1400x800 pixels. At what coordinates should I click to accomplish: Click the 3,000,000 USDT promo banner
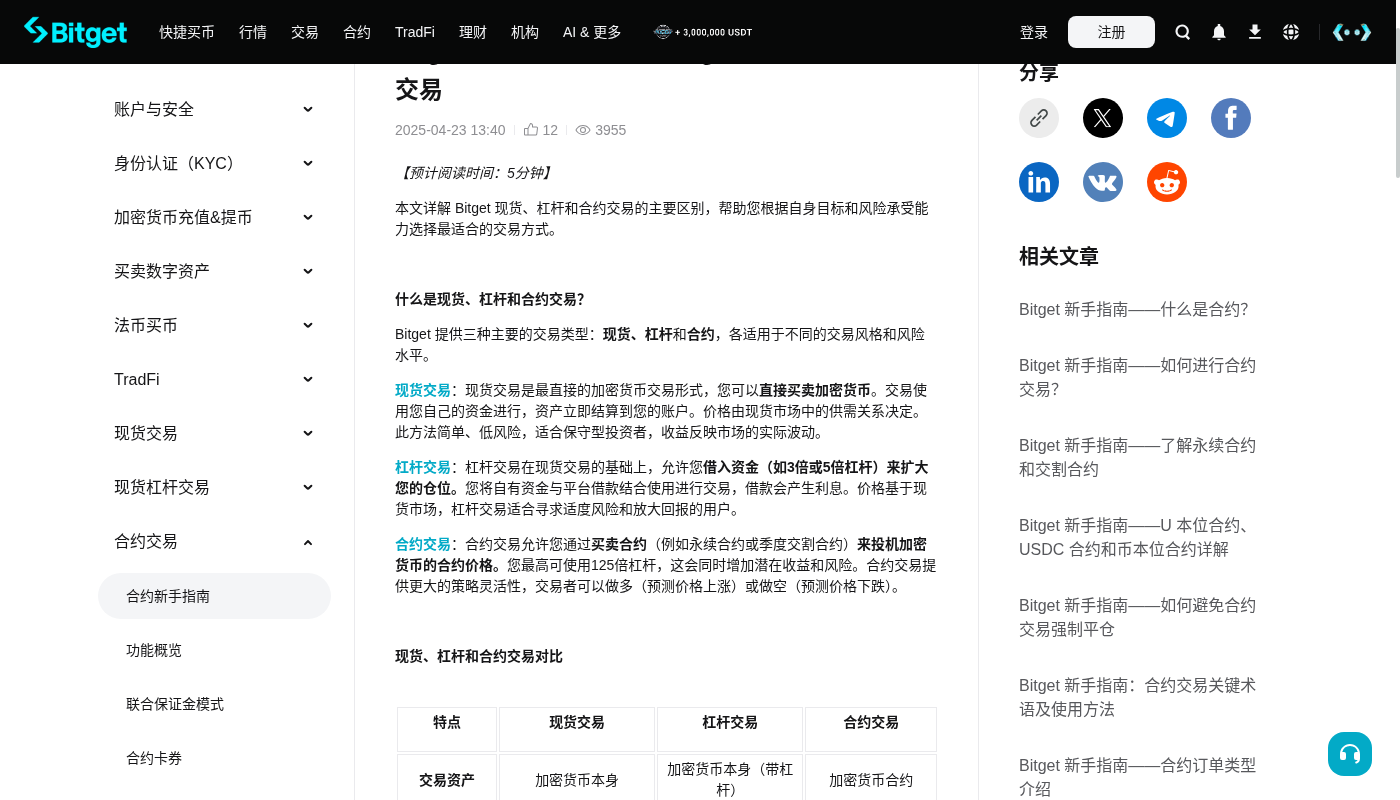pyautogui.click(x=703, y=32)
